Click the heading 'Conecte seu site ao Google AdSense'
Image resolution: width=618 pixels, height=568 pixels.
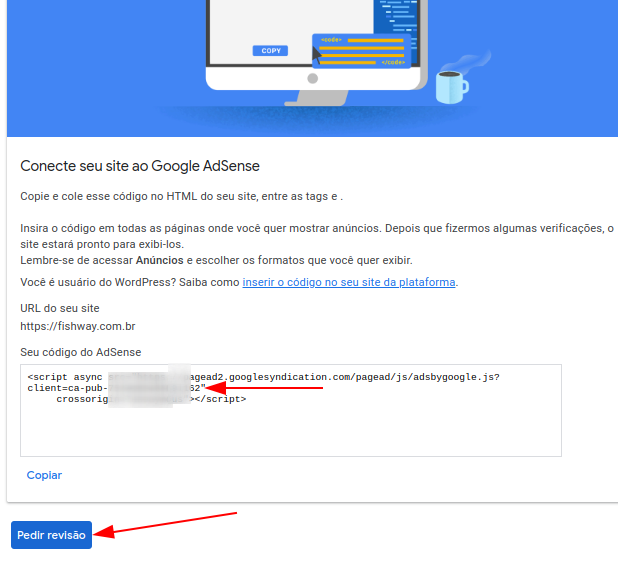[x=140, y=166]
